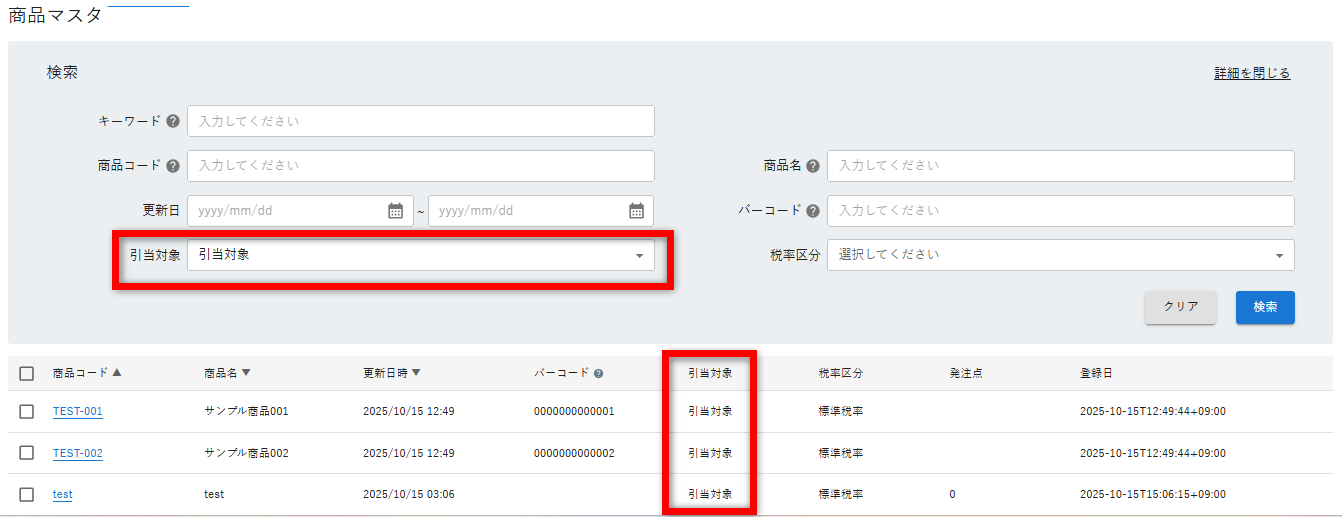Viewport: 1342px width, 517px height.
Task: Click the help icon next to キーワード
Action: (173, 121)
